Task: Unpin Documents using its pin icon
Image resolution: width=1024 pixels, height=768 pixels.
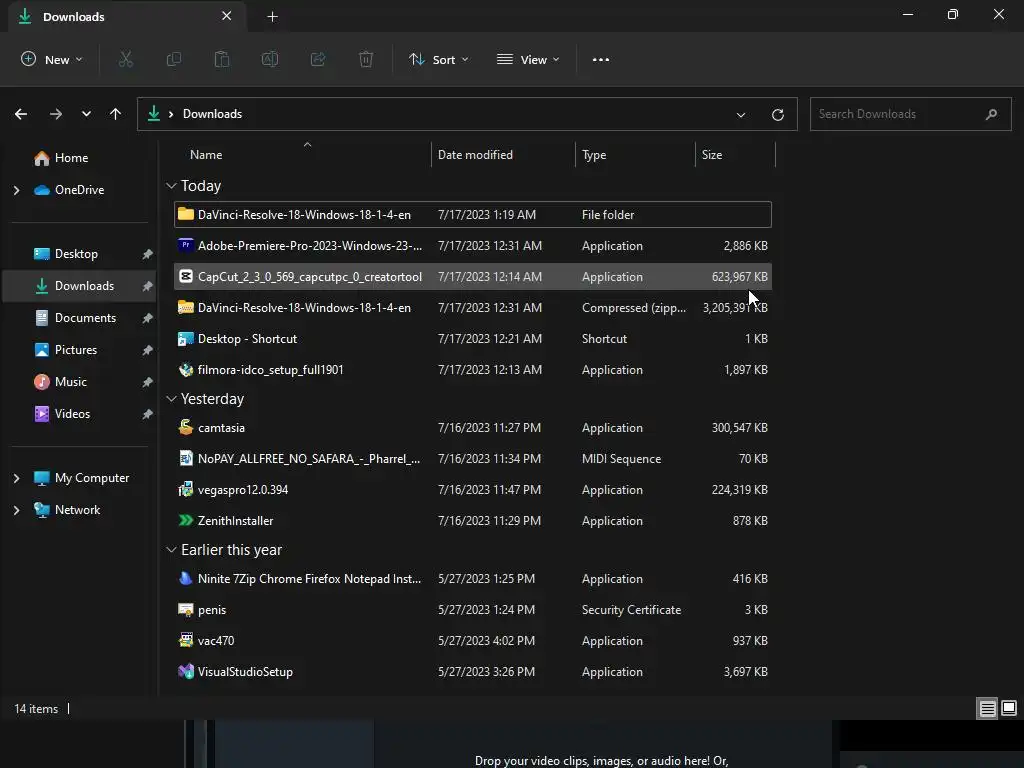Action: pos(148,318)
